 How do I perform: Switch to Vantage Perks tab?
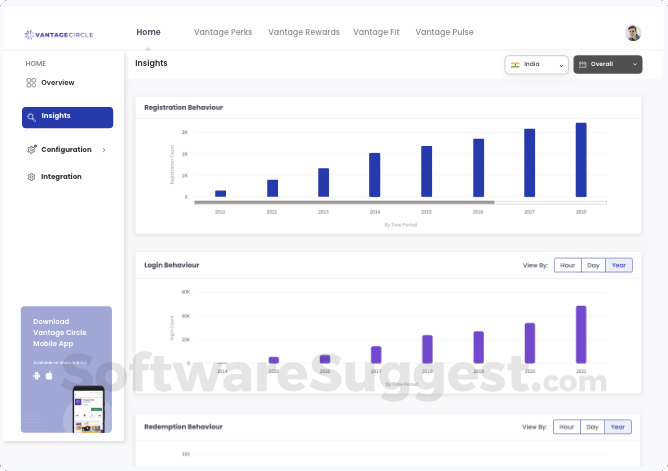223,32
